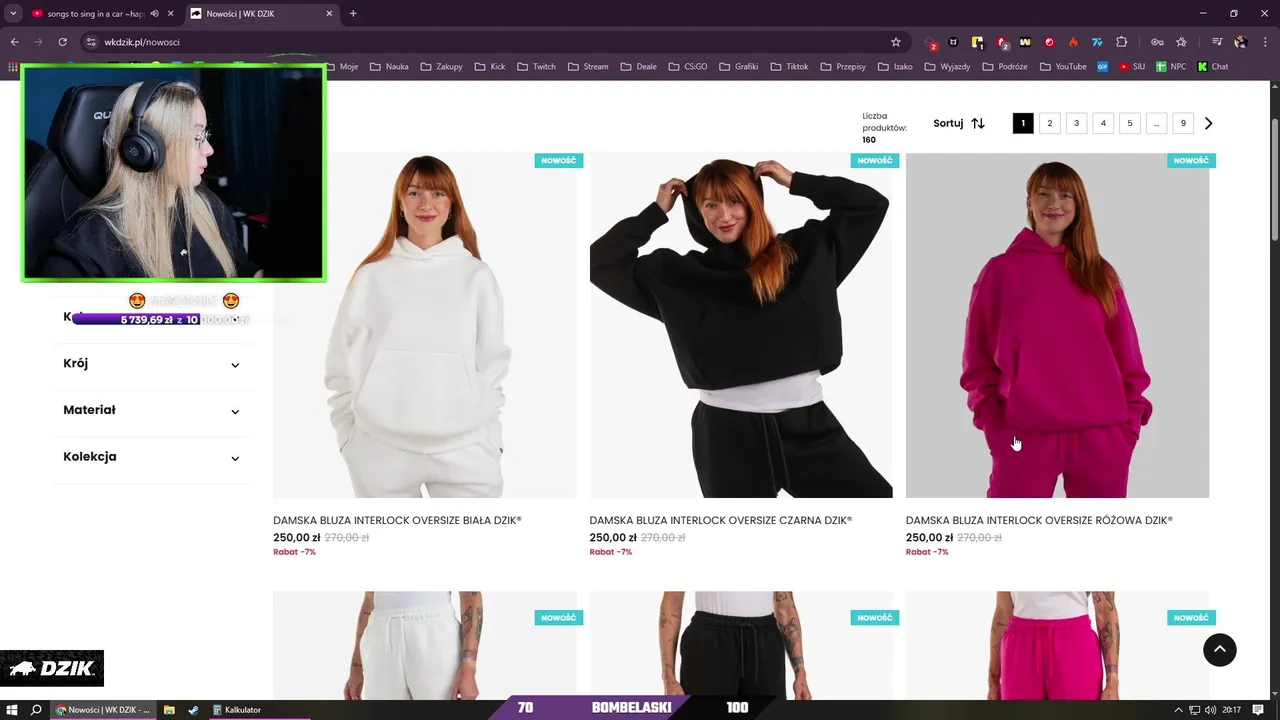Go to next products page arrow

(1208, 123)
